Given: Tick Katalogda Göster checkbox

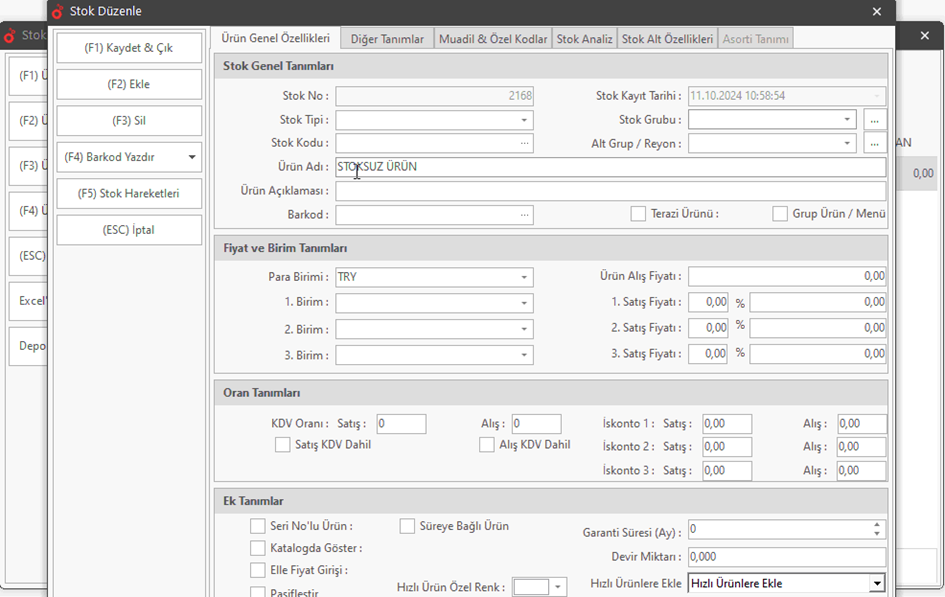Looking at the screenshot, I should pos(257,548).
